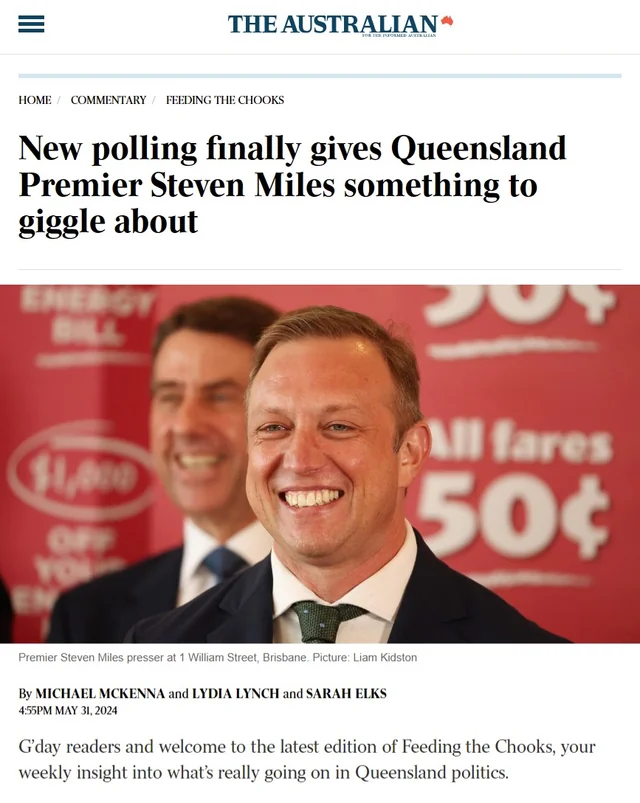The width and height of the screenshot is (640, 803).
Task: Select the FEEDING THE CHOOKS breadcrumb
Action: (225, 100)
